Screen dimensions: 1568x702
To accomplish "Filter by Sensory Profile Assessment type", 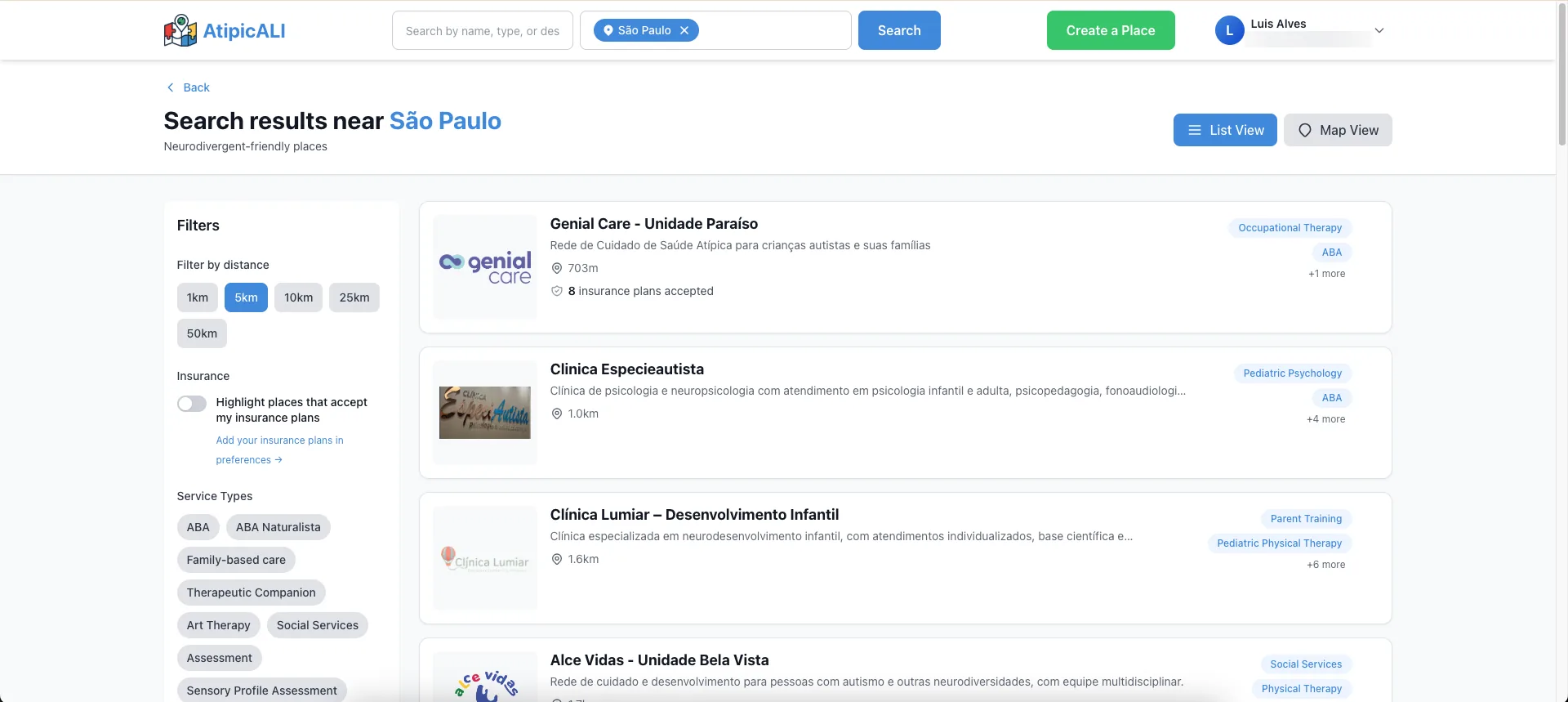I will (262, 691).
